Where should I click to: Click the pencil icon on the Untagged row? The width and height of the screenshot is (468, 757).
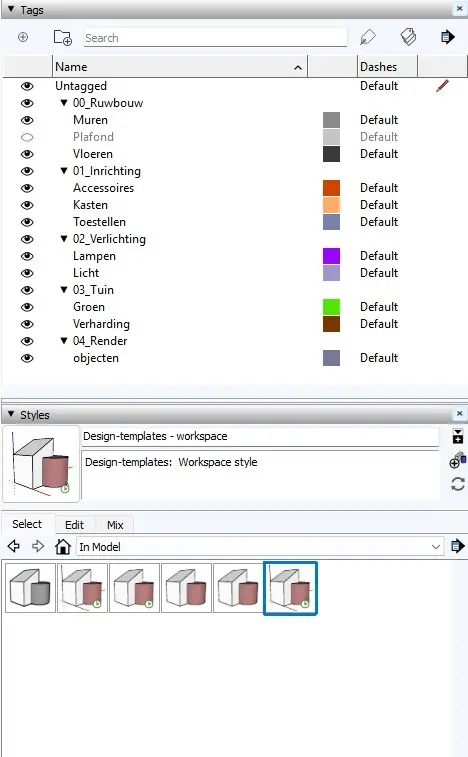[442, 86]
